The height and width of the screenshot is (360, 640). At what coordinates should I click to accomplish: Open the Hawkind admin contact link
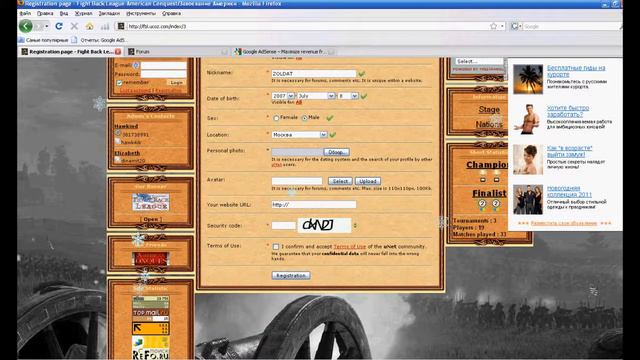126,126
